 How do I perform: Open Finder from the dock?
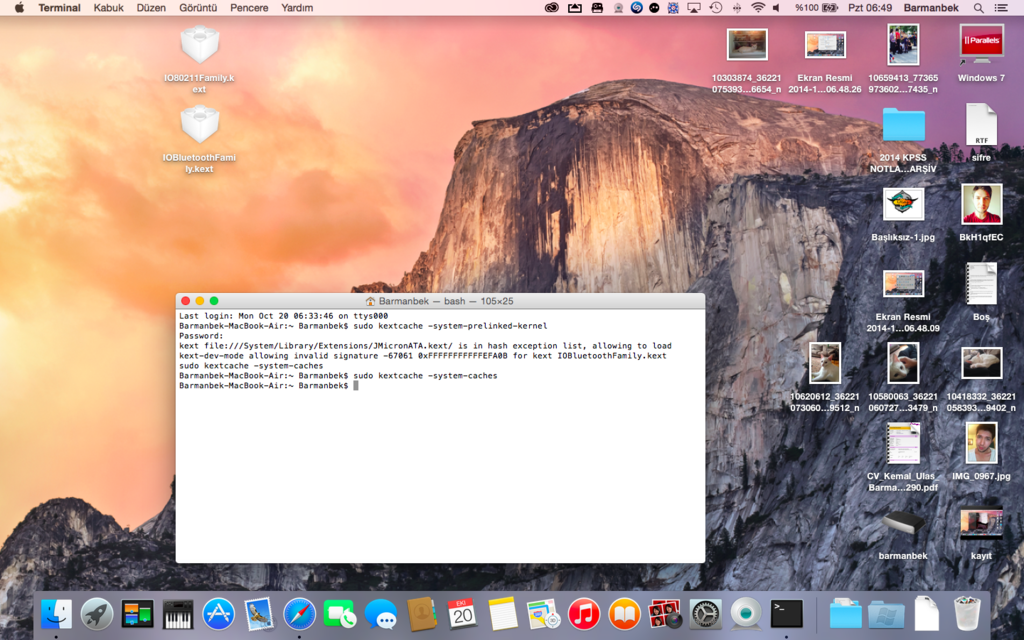click(56, 615)
